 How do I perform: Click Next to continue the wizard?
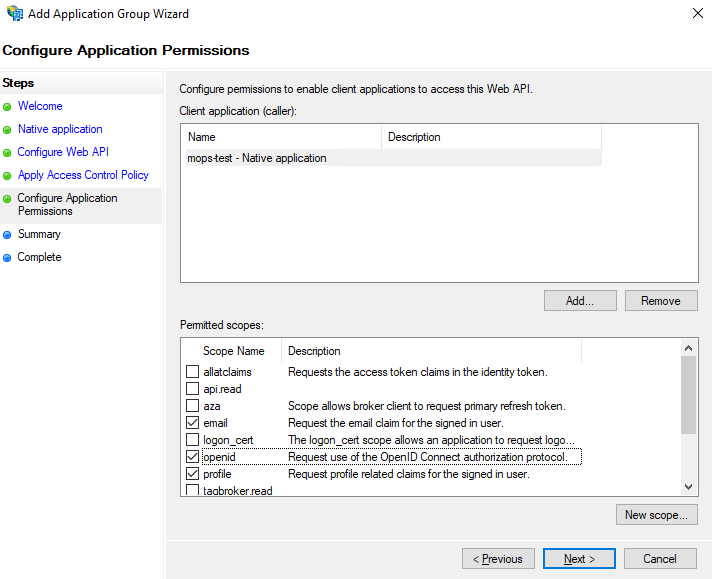pyautogui.click(x=580, y=559)
